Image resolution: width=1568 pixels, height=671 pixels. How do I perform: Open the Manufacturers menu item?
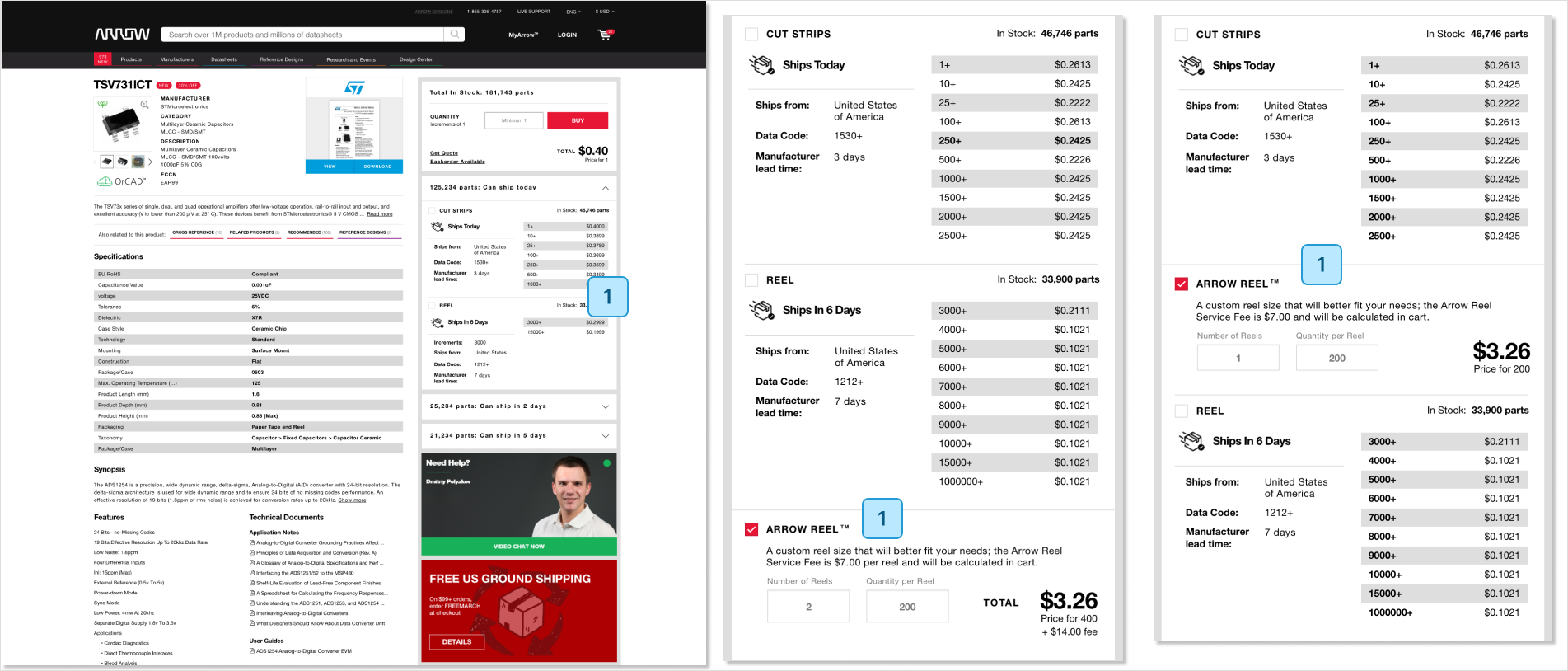click(x=176, y=59)
